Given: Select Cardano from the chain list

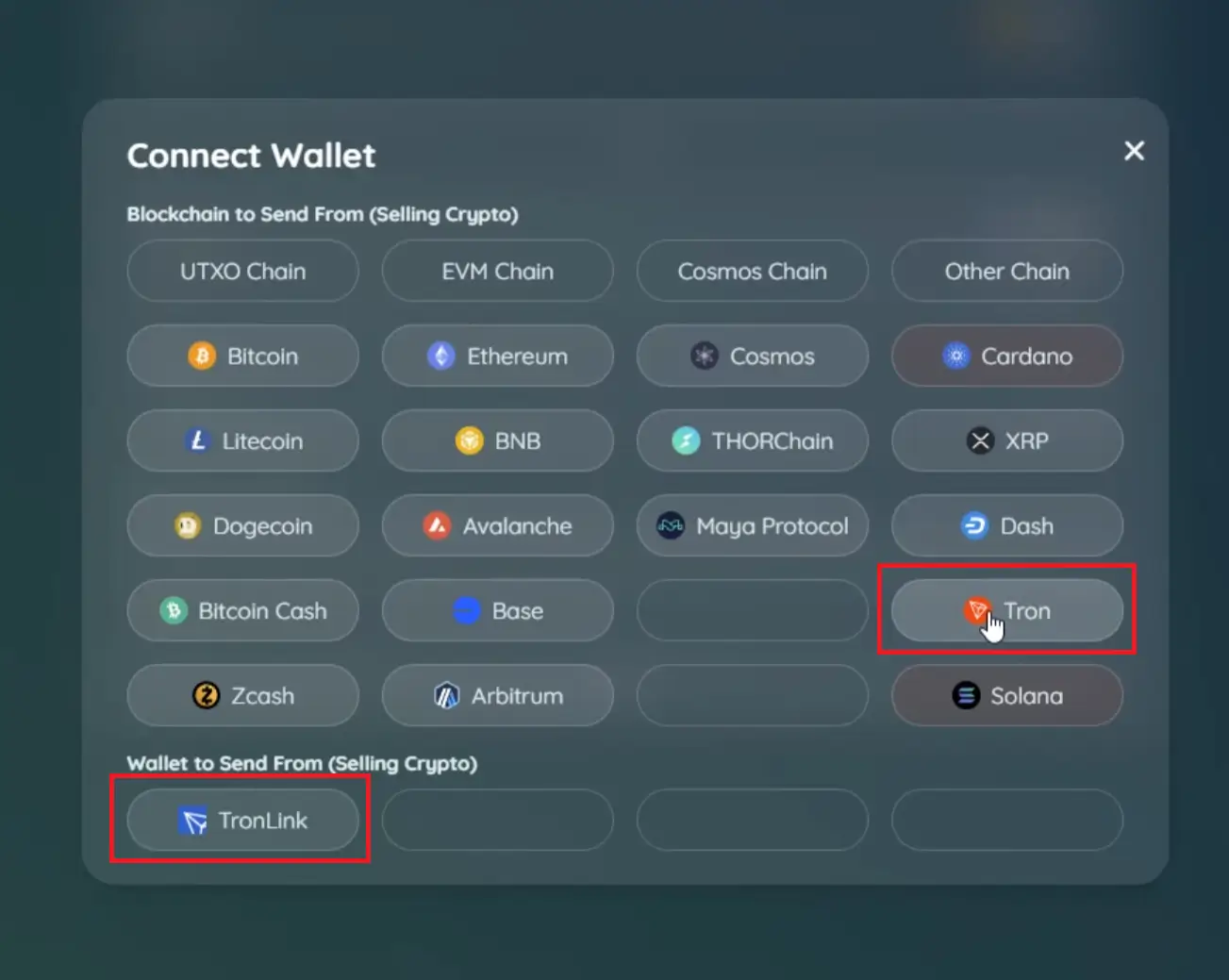Looking at the screenshot, I should (x=1006, y=357).
